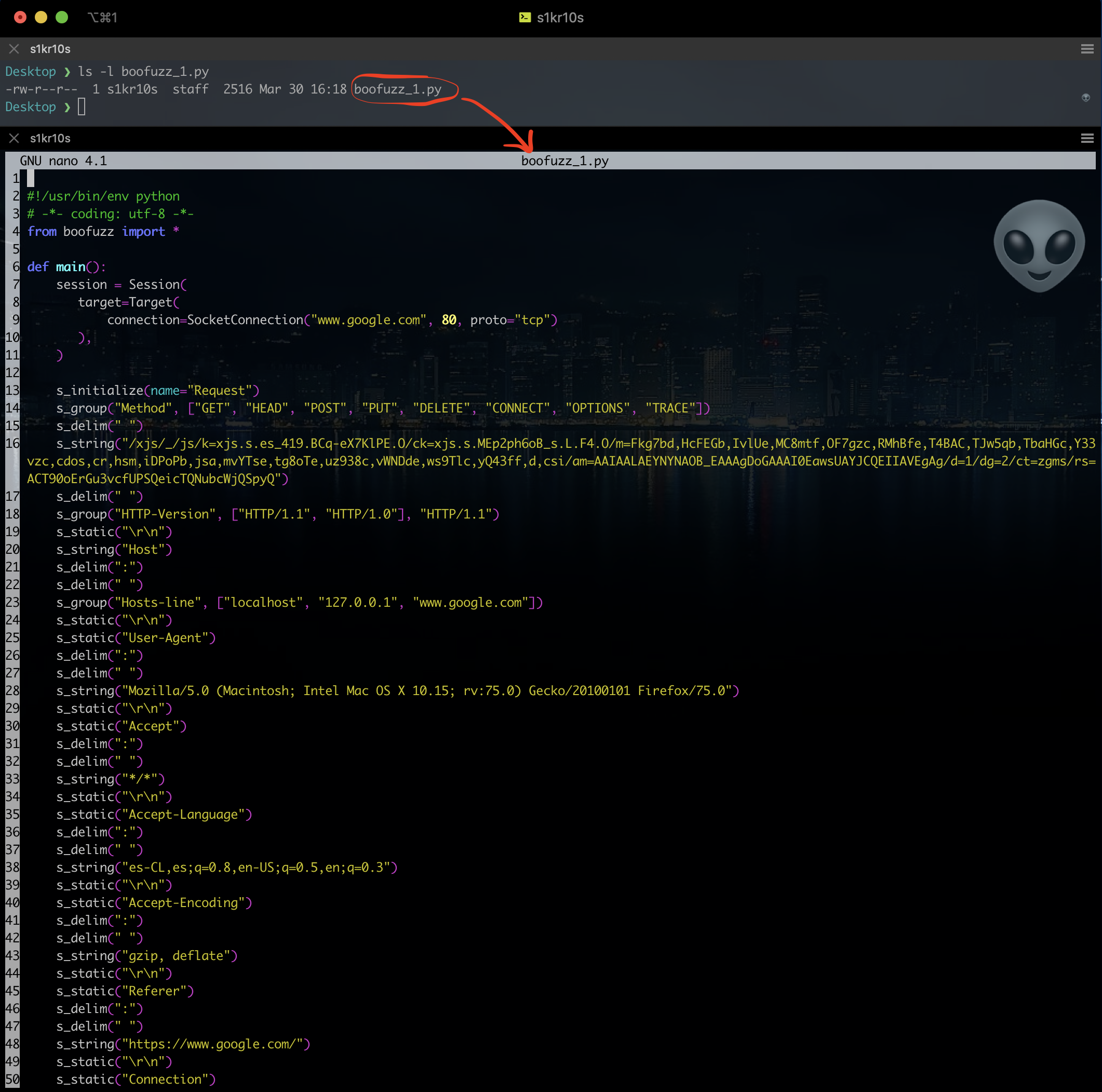Click the boofuzz_1.py title in the nano header
The width and height of the screenshot is (1102, 1092).
(x=565, y=161)
